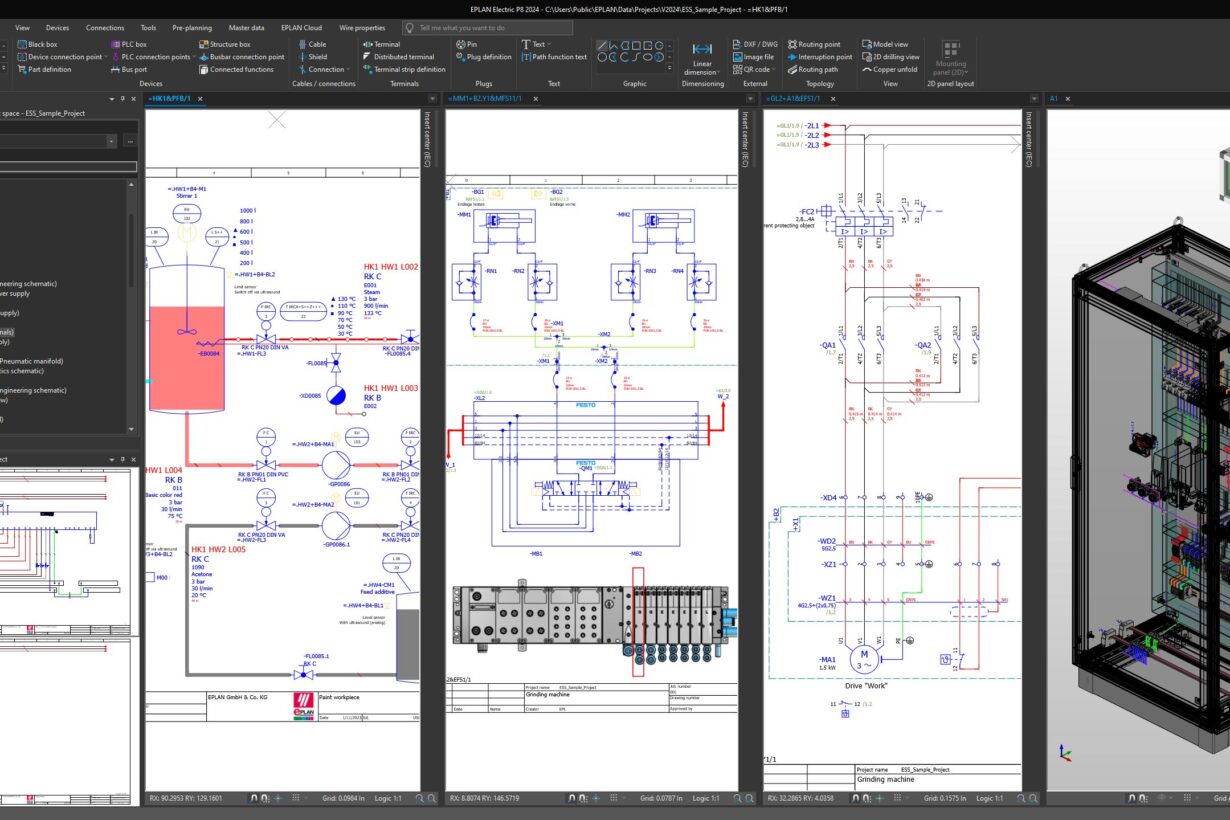Open the 2D drilling view tool

pos(890,57)
